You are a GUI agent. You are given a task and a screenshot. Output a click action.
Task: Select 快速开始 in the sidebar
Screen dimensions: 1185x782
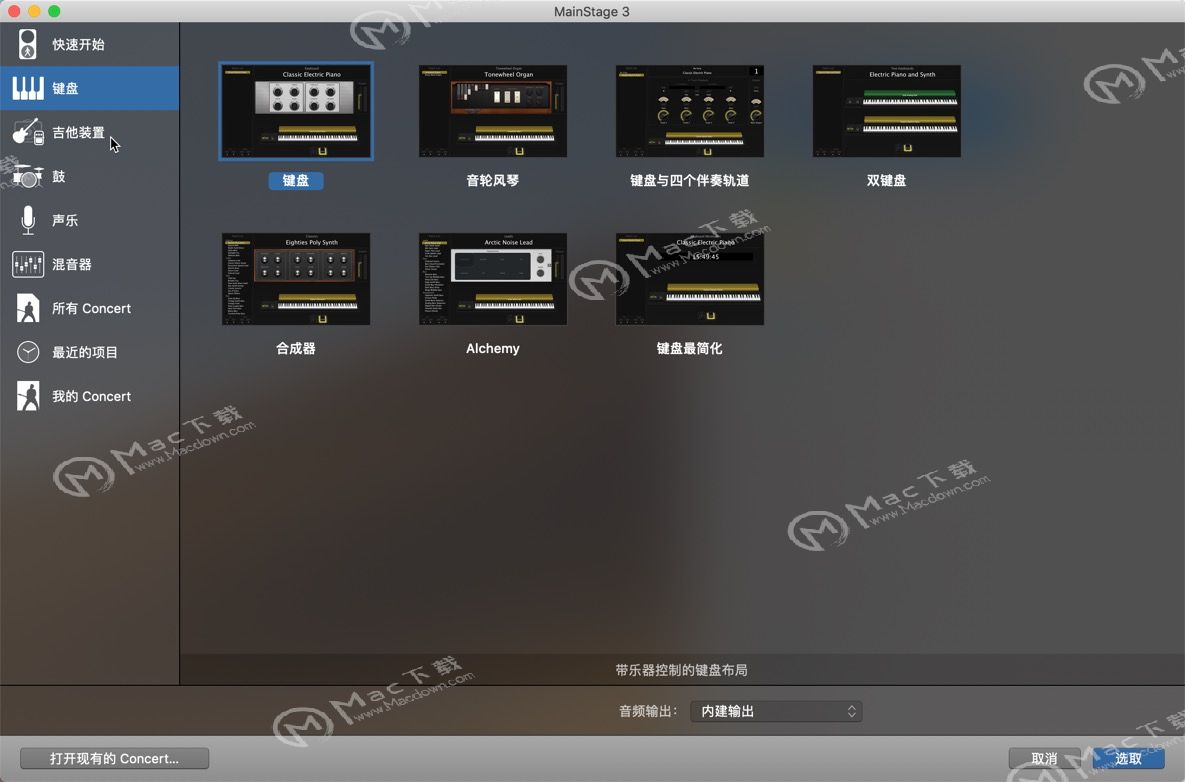(x=89, y=45)
